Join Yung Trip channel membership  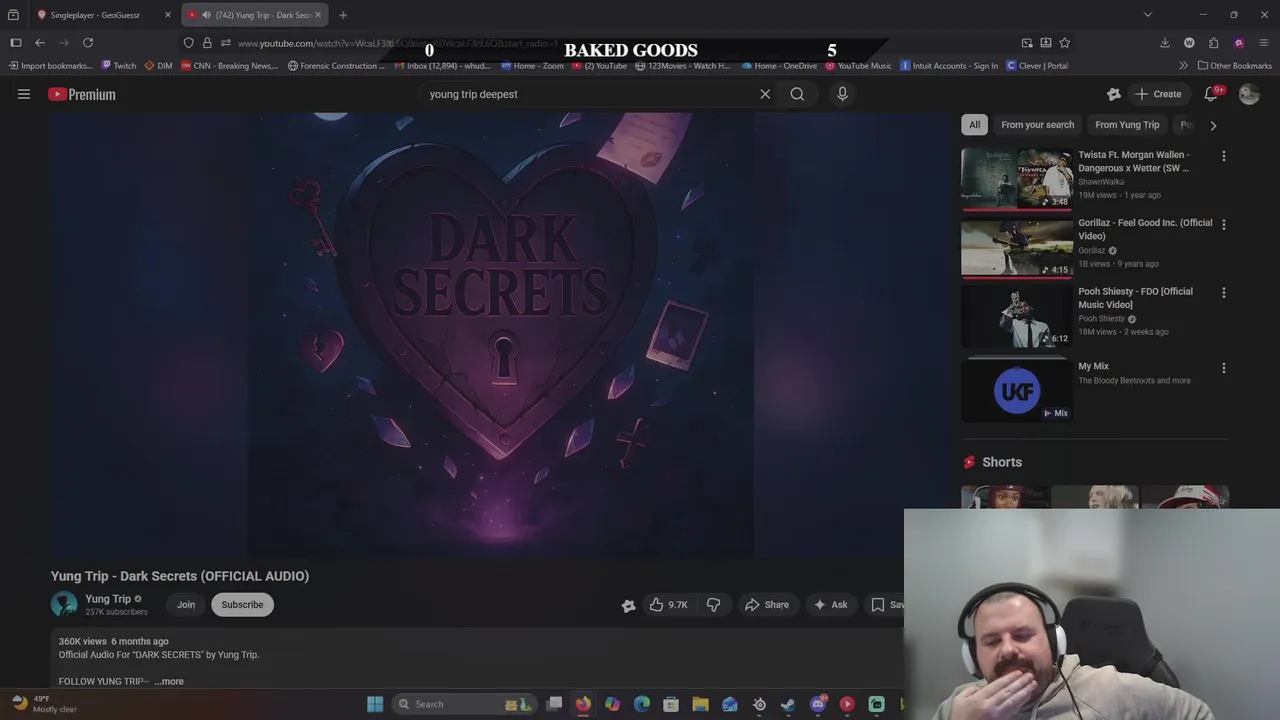(186, 605)
